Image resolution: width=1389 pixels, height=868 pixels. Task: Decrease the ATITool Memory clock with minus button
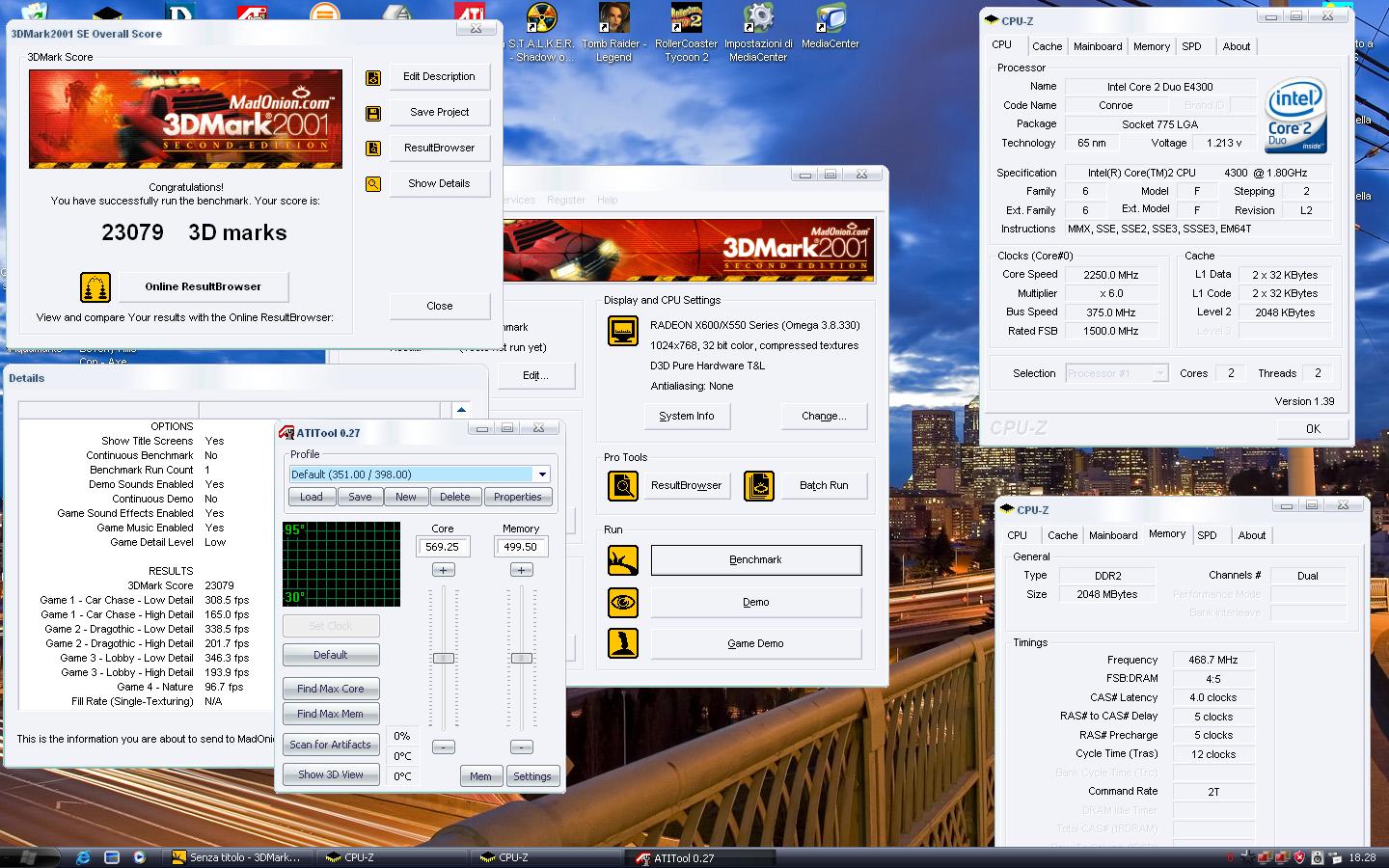pos(521,746)
